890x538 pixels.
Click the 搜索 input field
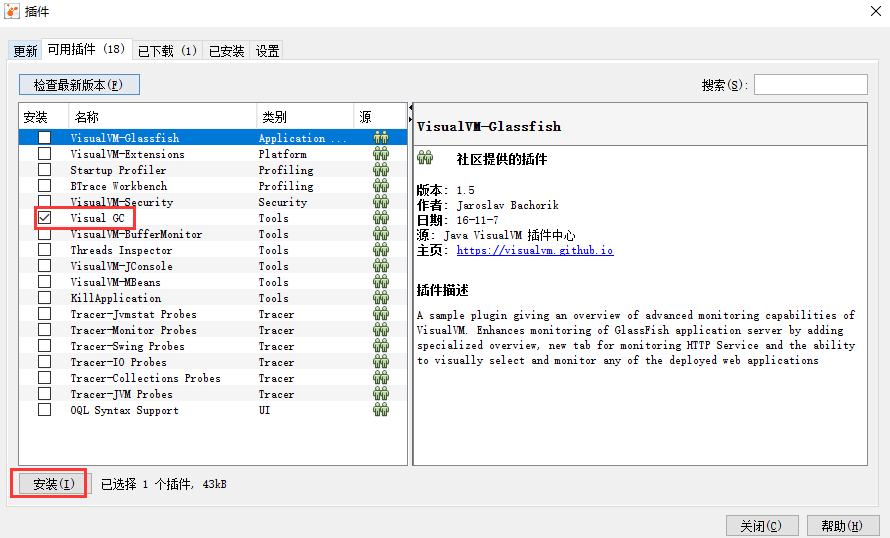(811, 85)
